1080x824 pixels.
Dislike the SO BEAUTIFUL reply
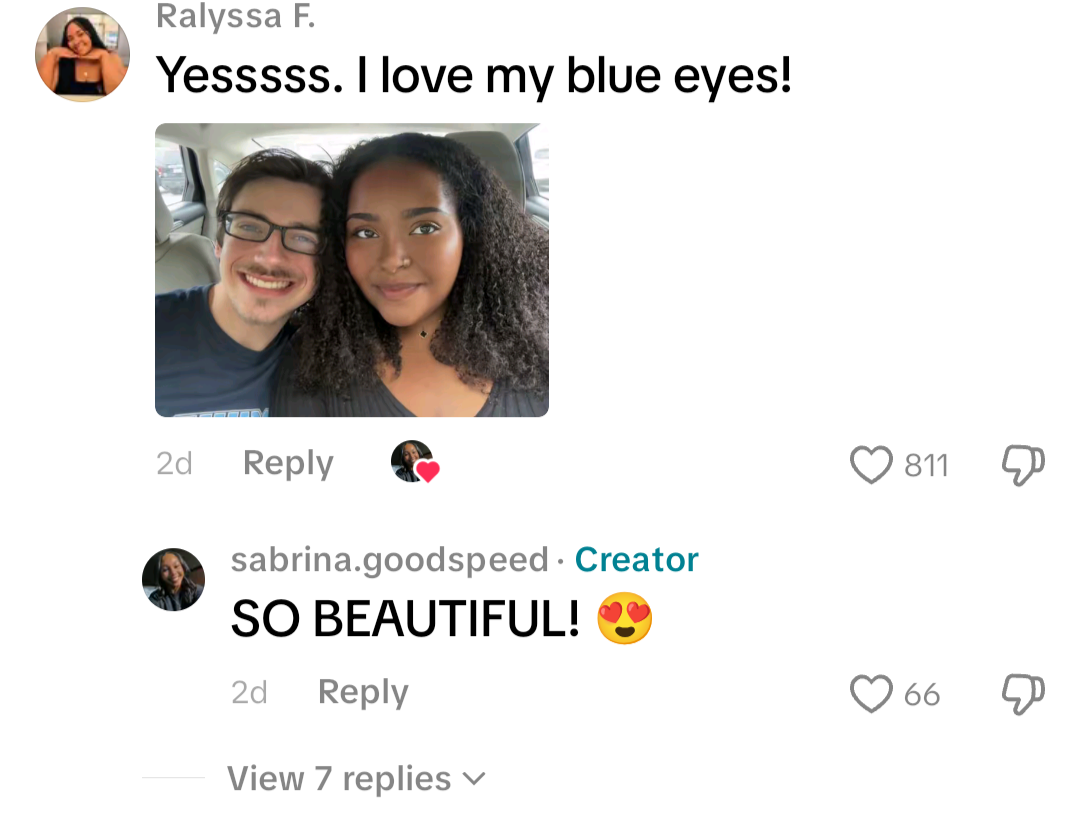click(1024, 694)
